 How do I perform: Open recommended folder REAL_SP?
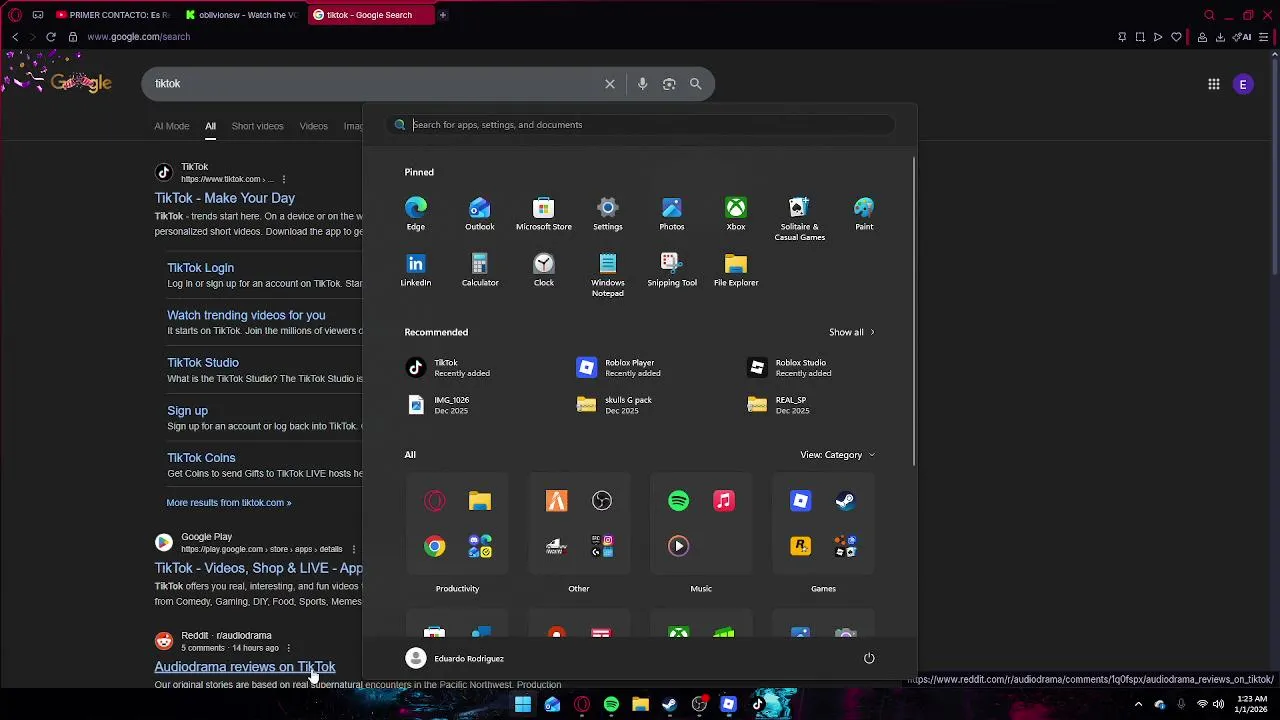[778, 405]
